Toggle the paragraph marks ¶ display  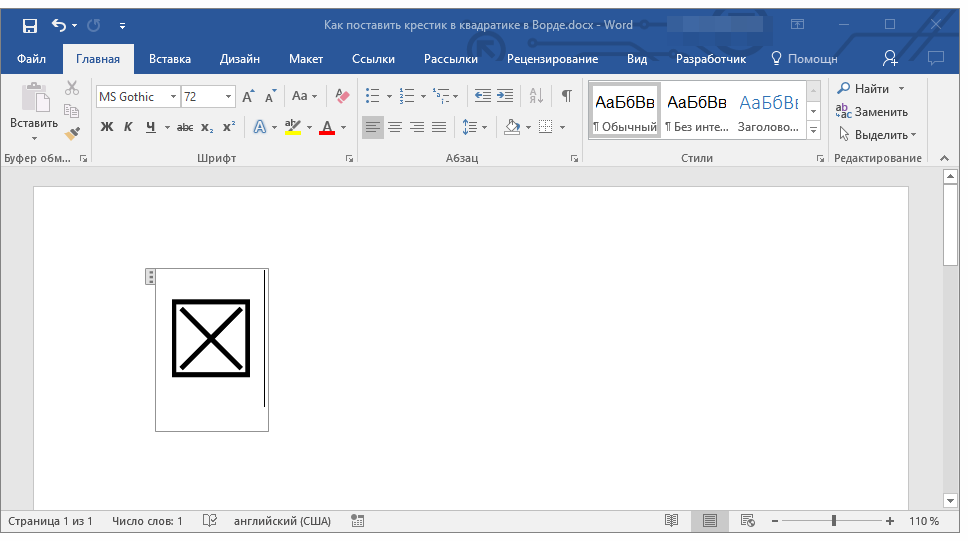tap(567, 96)
